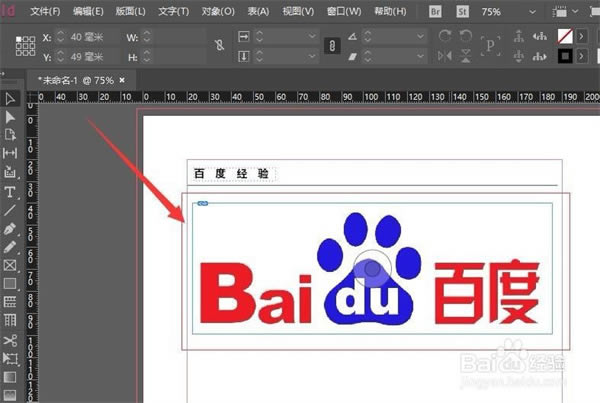Viewport: 600px width, 403px height.
Task: Close the 未命名-1 document tab
Action: pos(122,80)
